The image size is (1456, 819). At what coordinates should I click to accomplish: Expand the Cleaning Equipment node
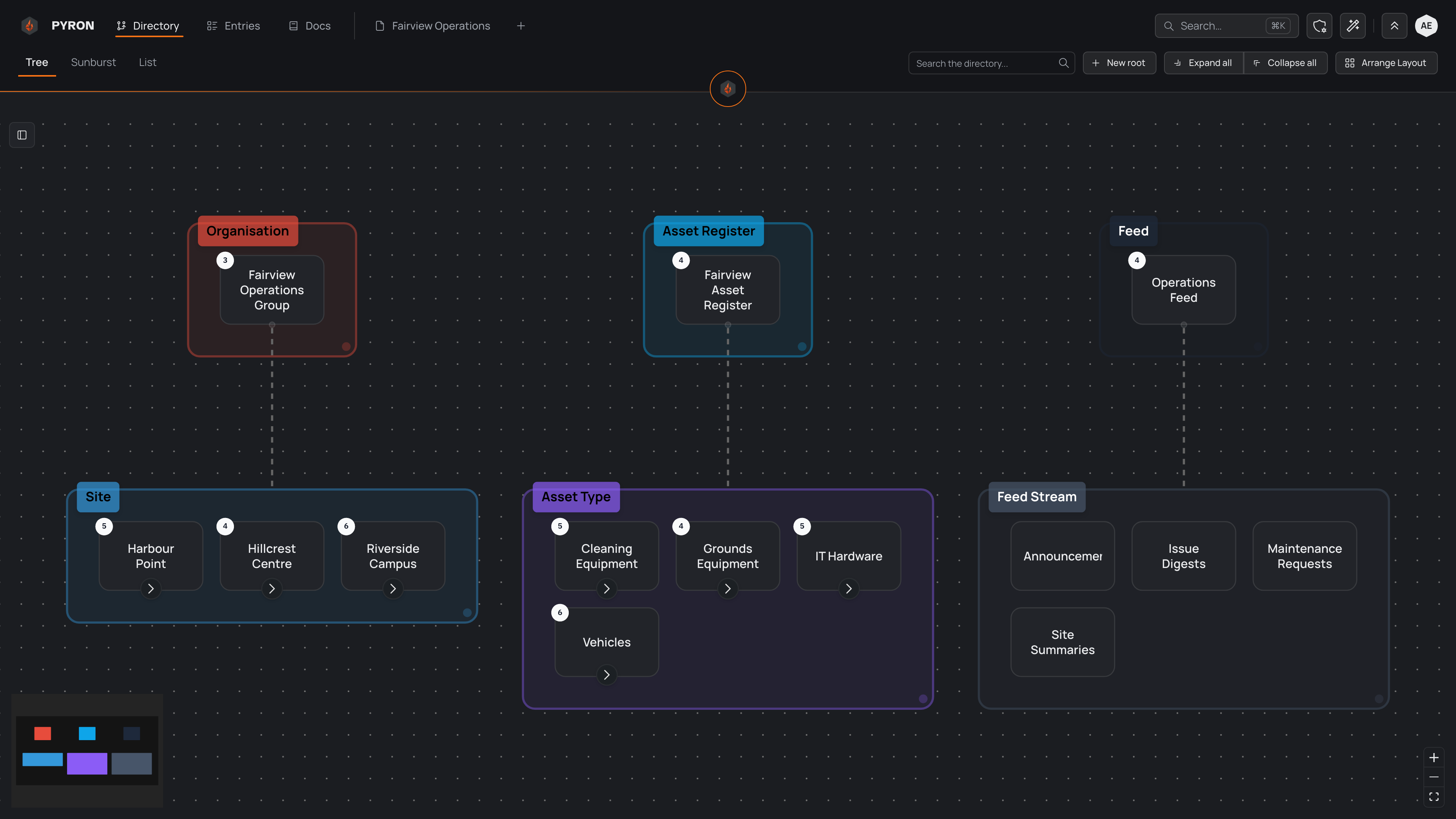[x=607, y=589]
